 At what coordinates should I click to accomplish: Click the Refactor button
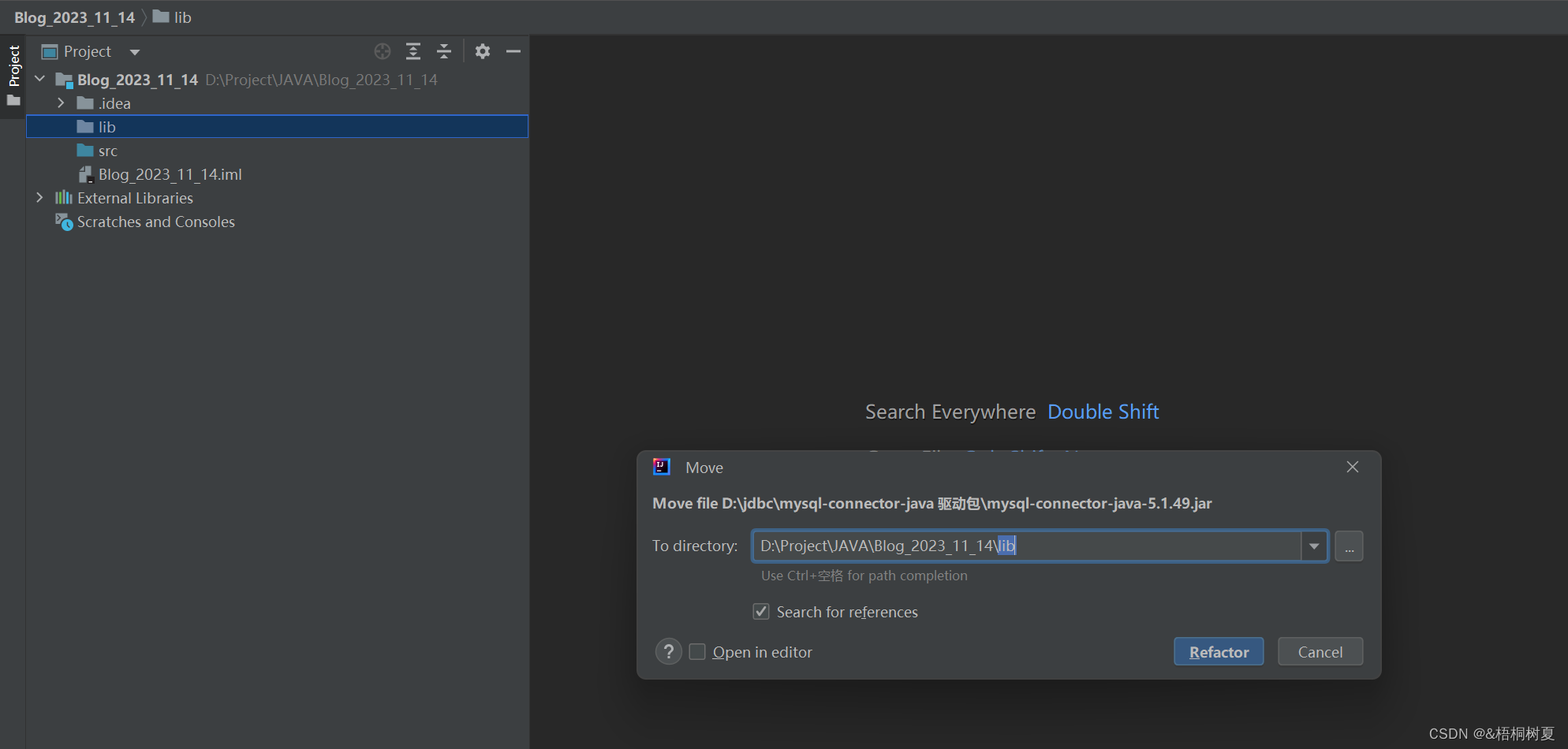coord(1219,651)
